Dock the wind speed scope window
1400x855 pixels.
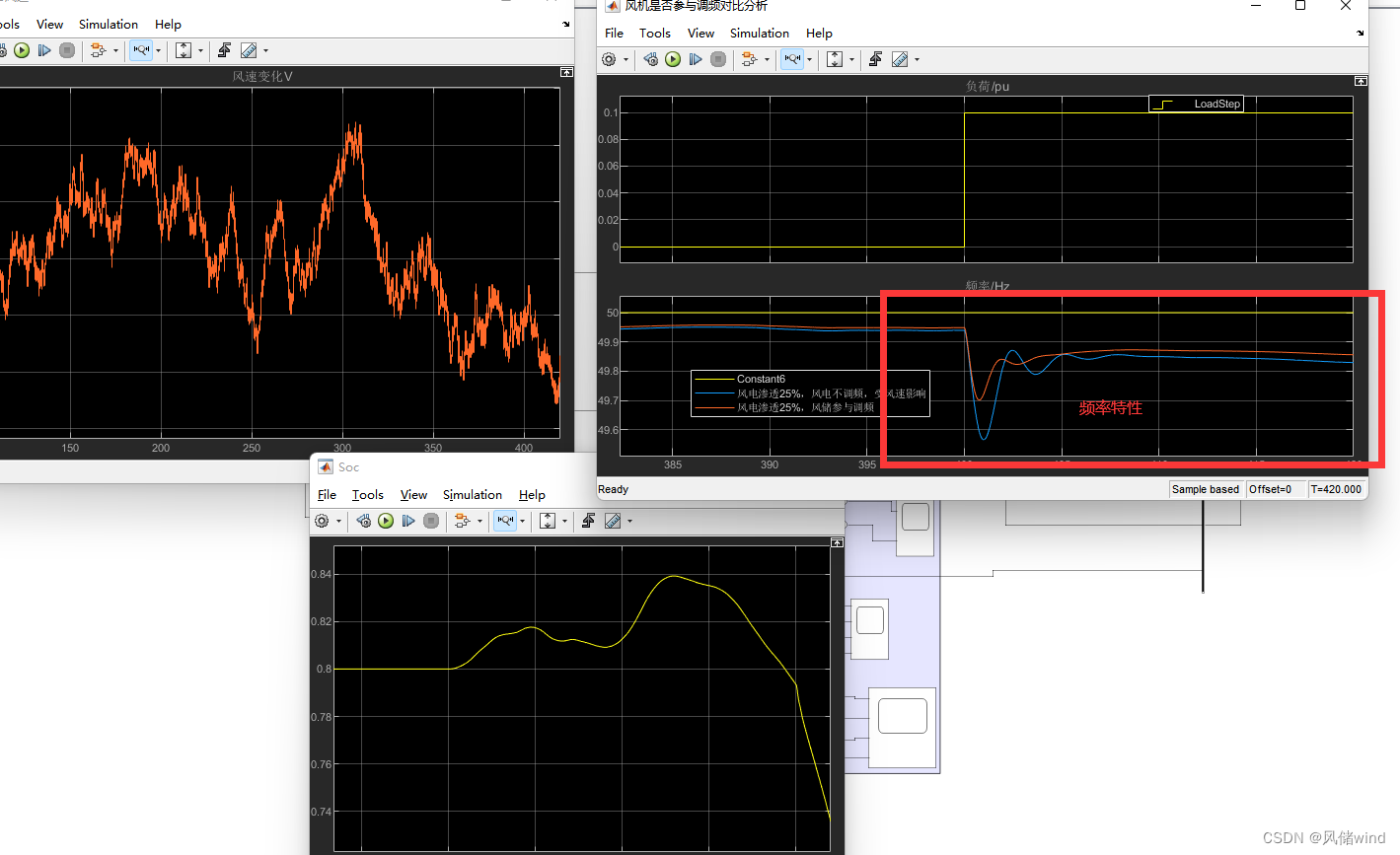tap(566, 24)
